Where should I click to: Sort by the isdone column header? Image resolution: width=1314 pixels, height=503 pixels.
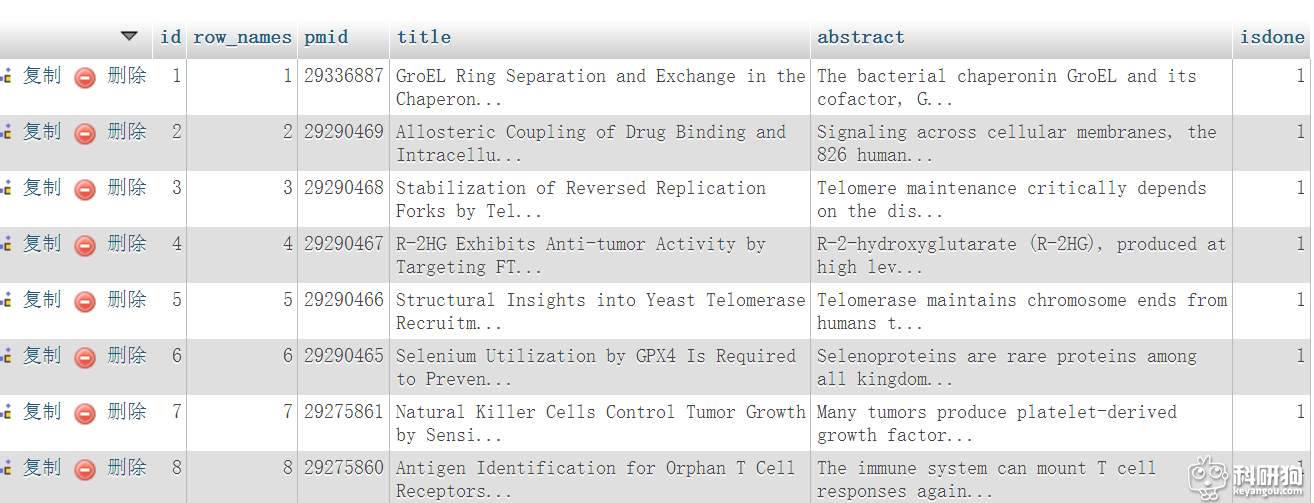pos(1272,37)
